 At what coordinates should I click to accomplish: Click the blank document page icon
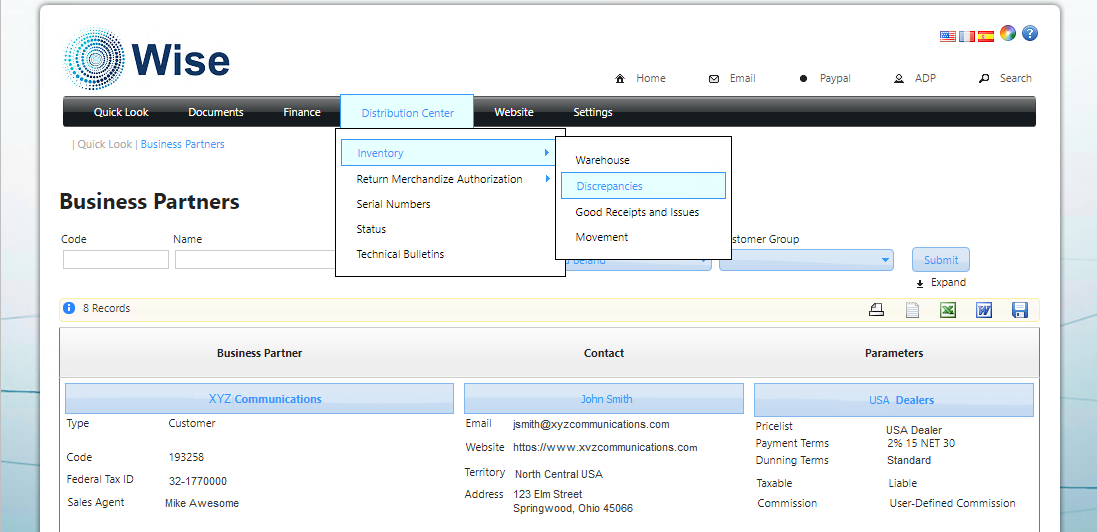[912, 310]
